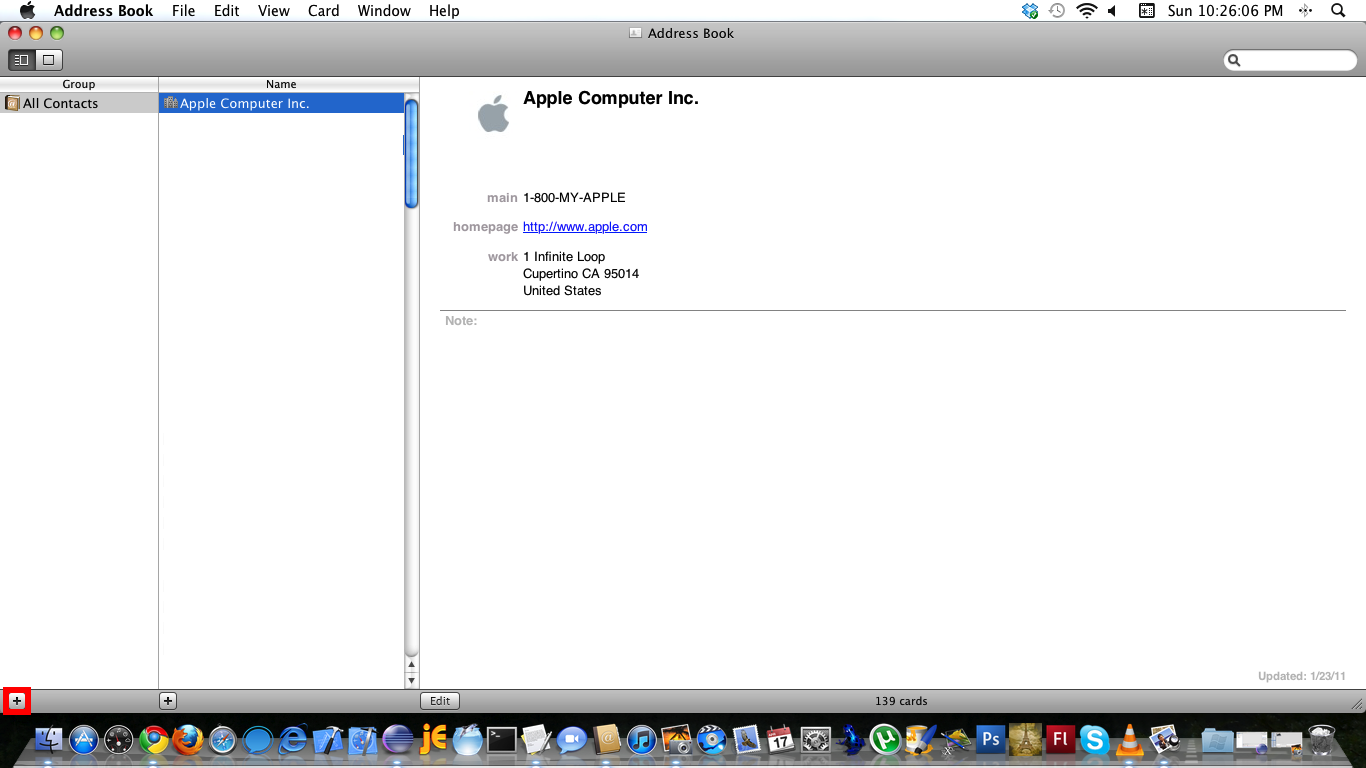Click the add group plus button
1366x768 pixels.
pyautogui.click(x=17, y=701)
